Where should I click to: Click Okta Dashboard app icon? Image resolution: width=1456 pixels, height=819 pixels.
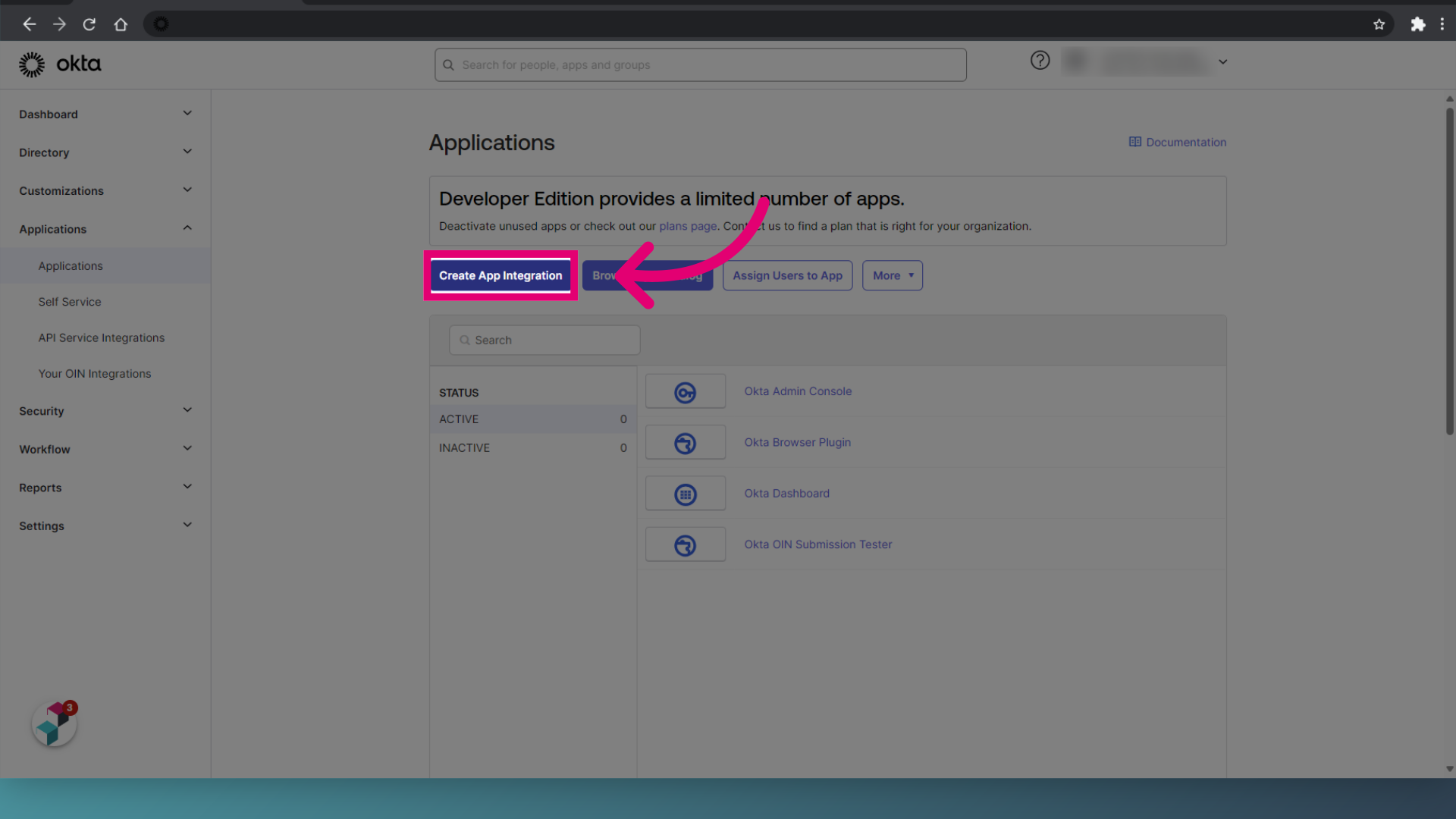(x=685, y=494)
